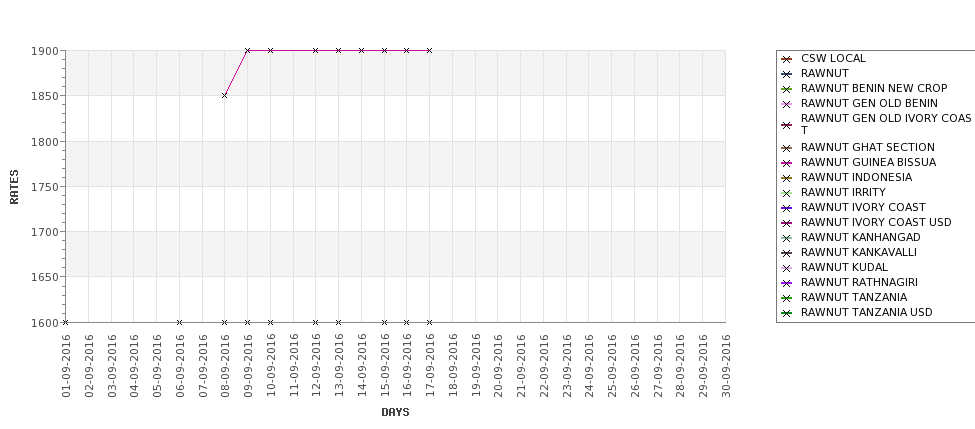
Task: Click the RAWNUT INDONESIA legend marker
Action: [x=787, y=178]
